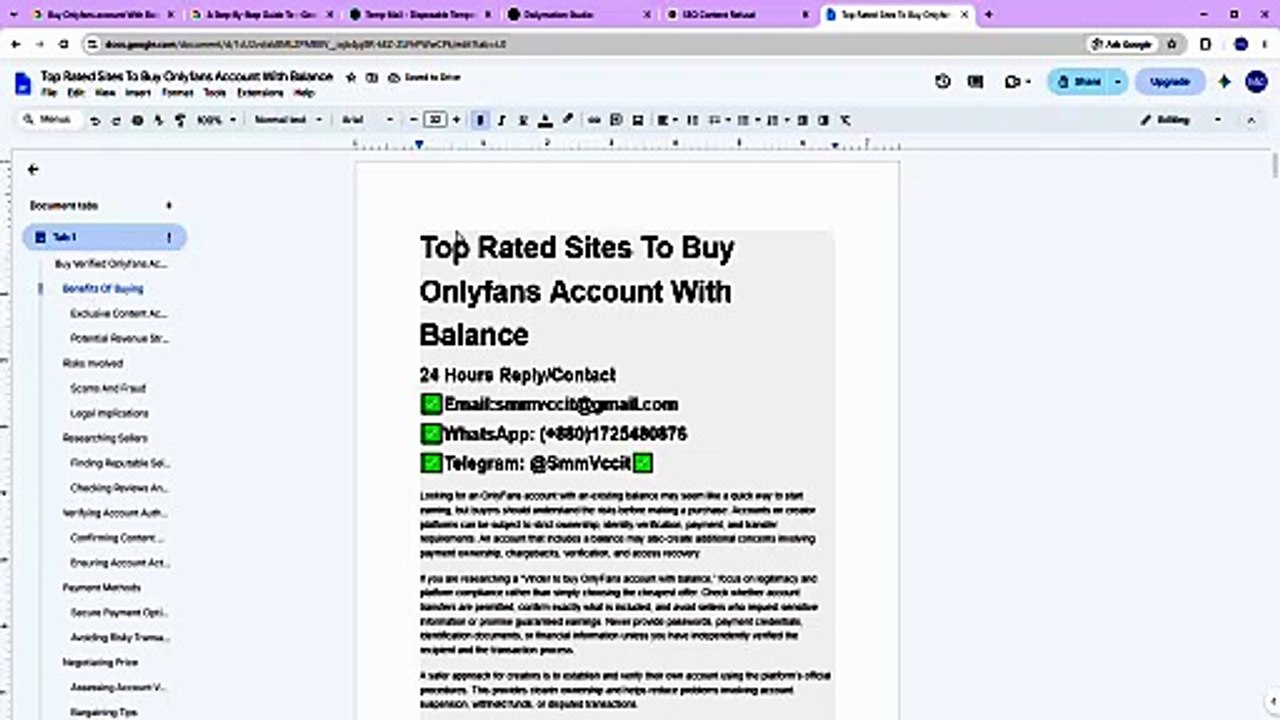Open the View menu
The image size is (1280, 720).
(105, 93)
